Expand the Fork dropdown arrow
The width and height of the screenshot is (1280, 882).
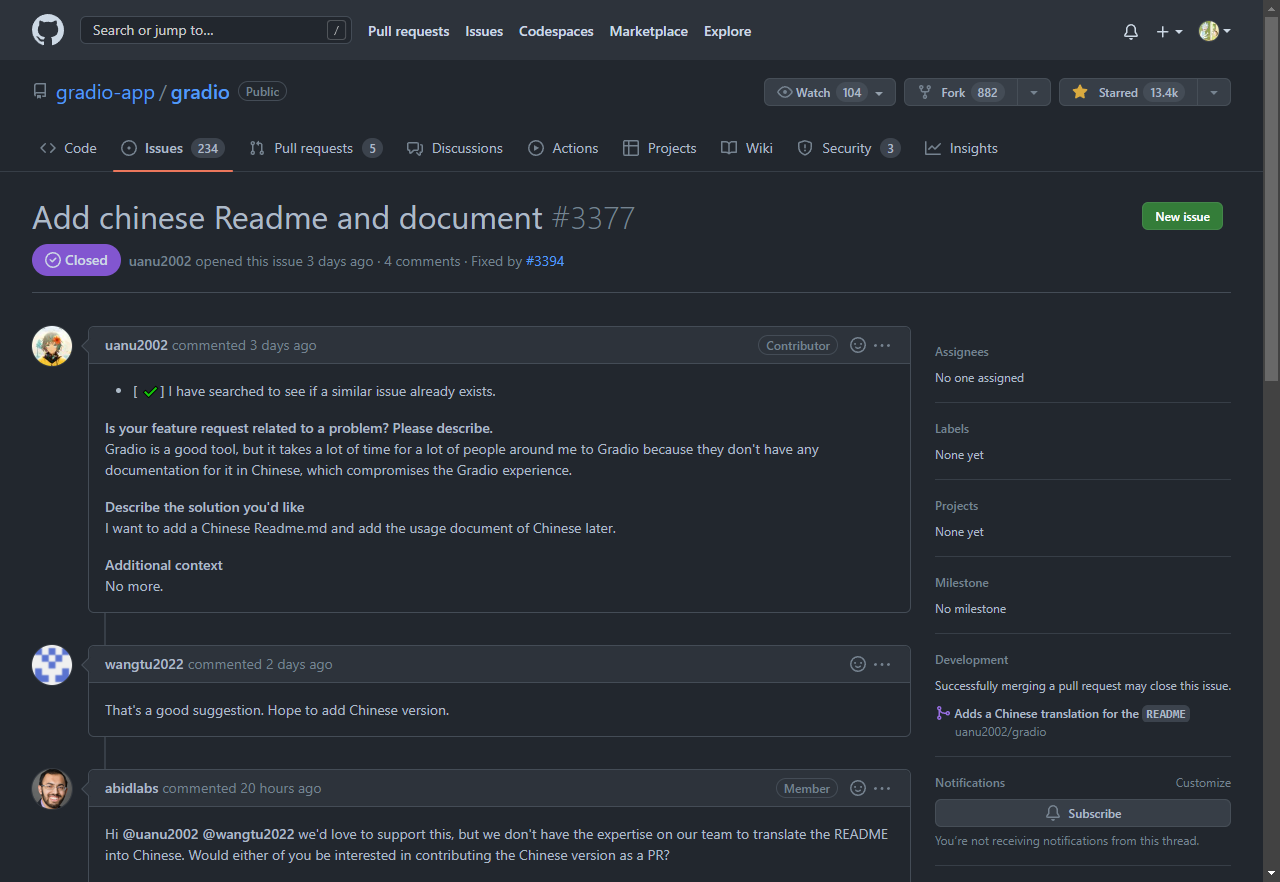tap(1034, 92)
